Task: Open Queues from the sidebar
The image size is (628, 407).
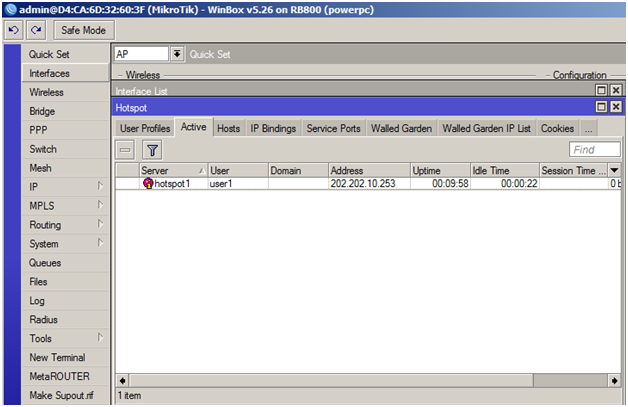Action: [65, 263]
